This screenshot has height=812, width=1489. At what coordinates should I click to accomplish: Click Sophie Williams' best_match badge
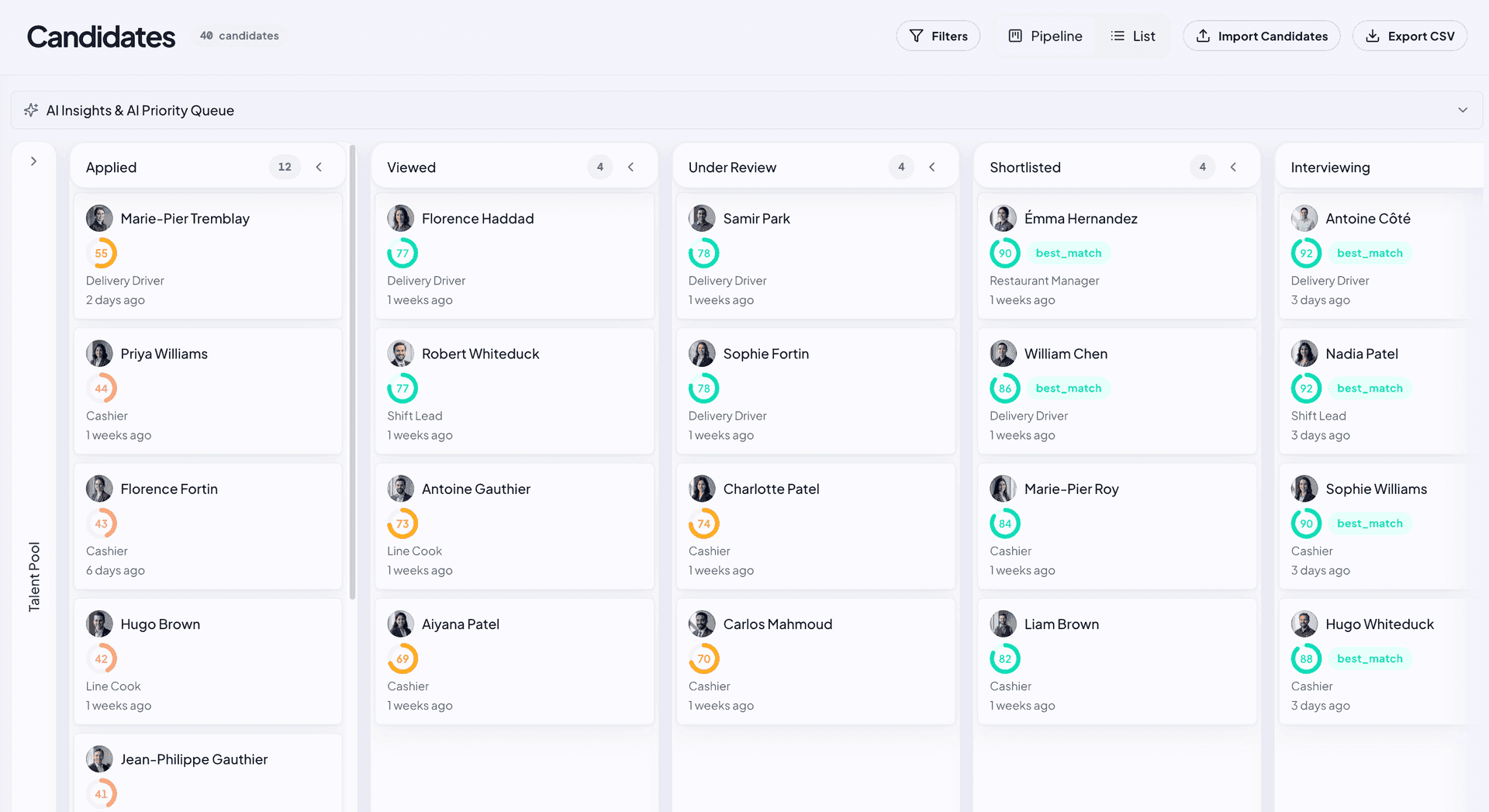point(1370,523)
